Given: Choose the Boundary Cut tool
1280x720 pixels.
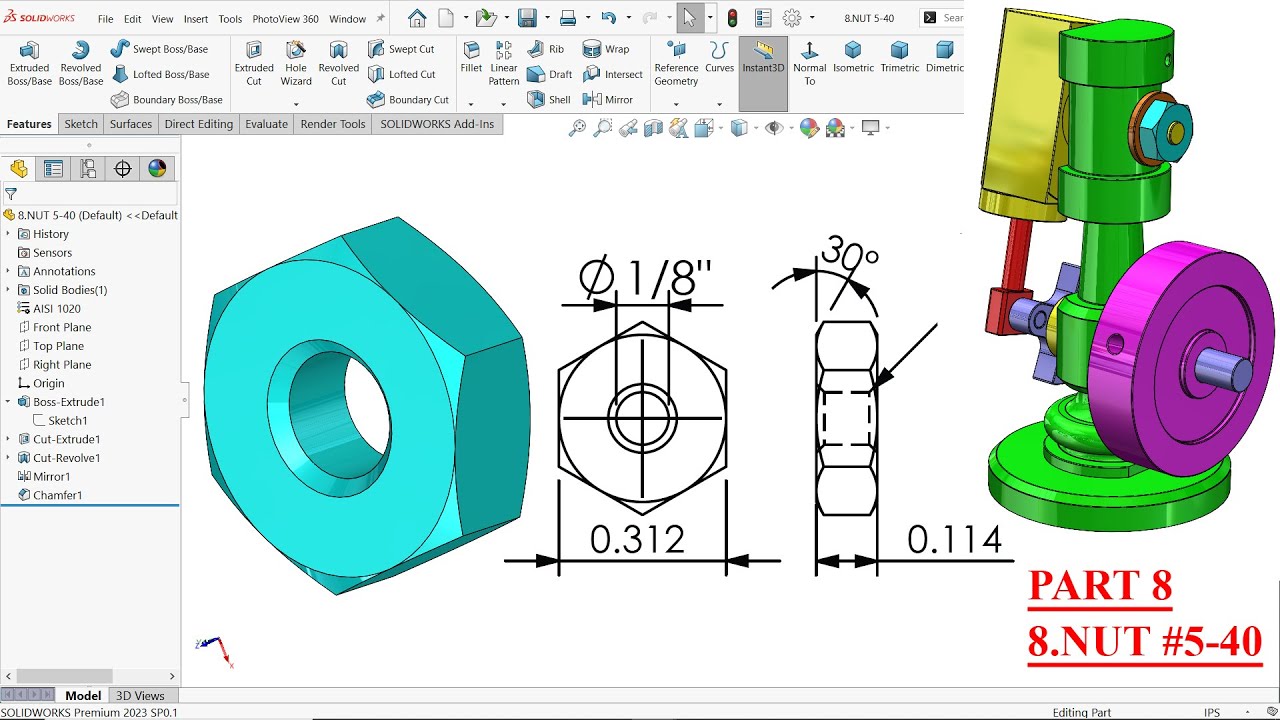Looking at the screenshot, I should coord(408,100).
